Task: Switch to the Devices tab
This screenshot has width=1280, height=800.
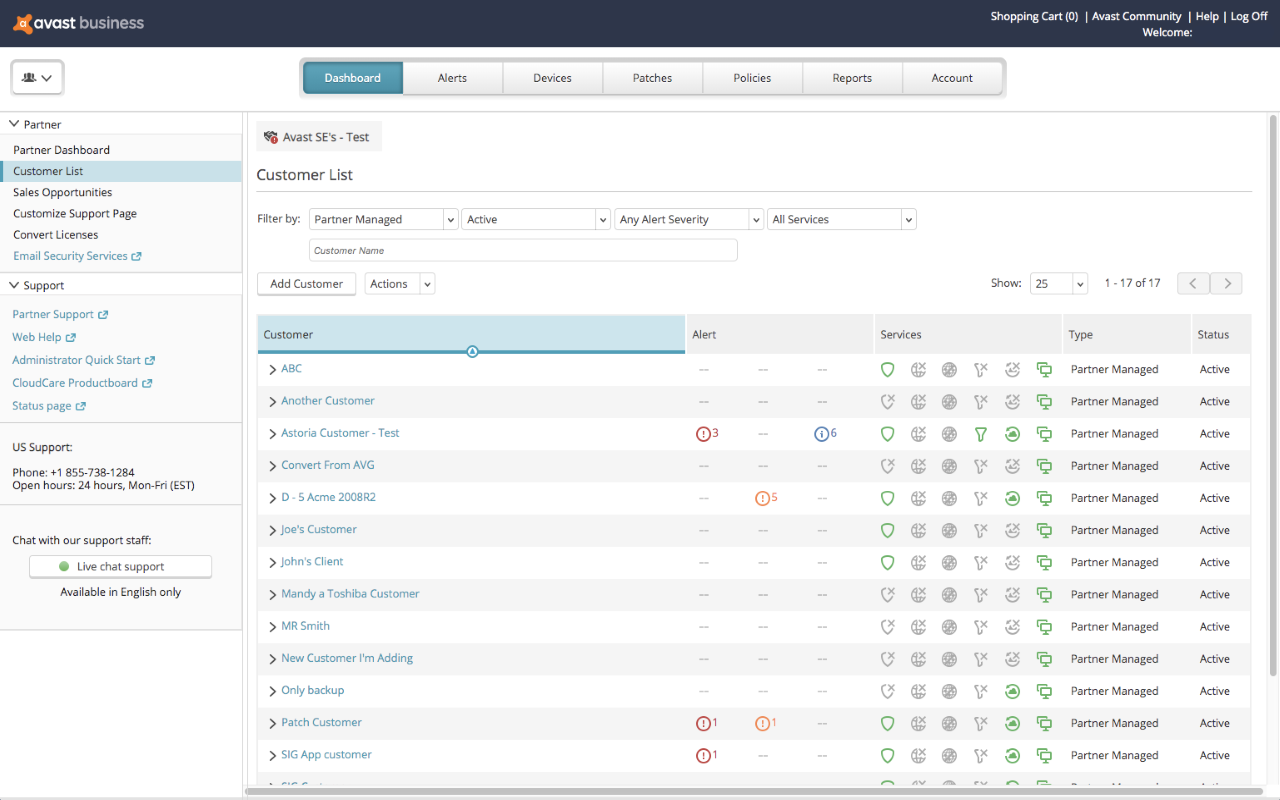Action: [552, 78]
